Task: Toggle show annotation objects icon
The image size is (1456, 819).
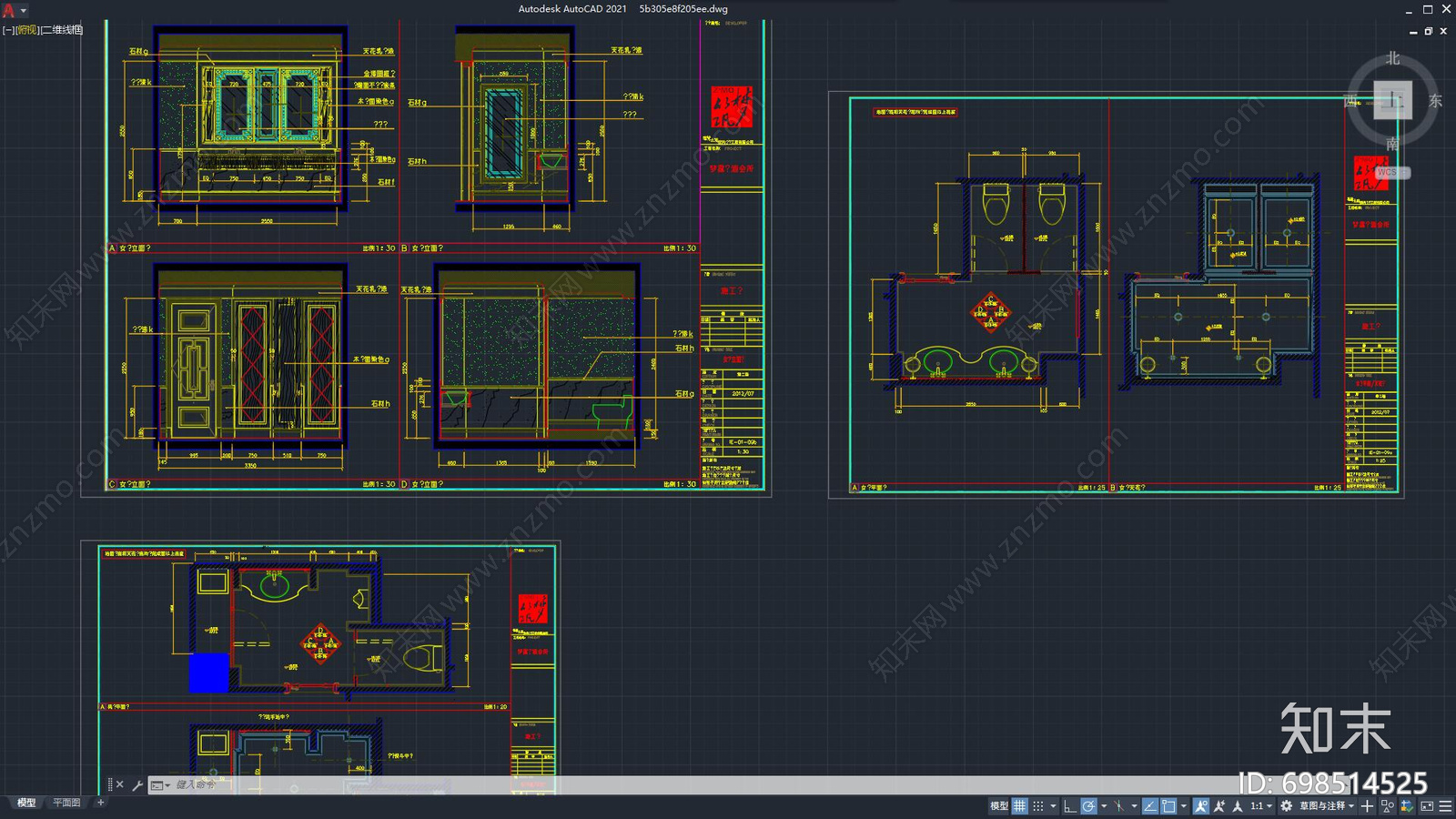Action: click(1201, 806)
